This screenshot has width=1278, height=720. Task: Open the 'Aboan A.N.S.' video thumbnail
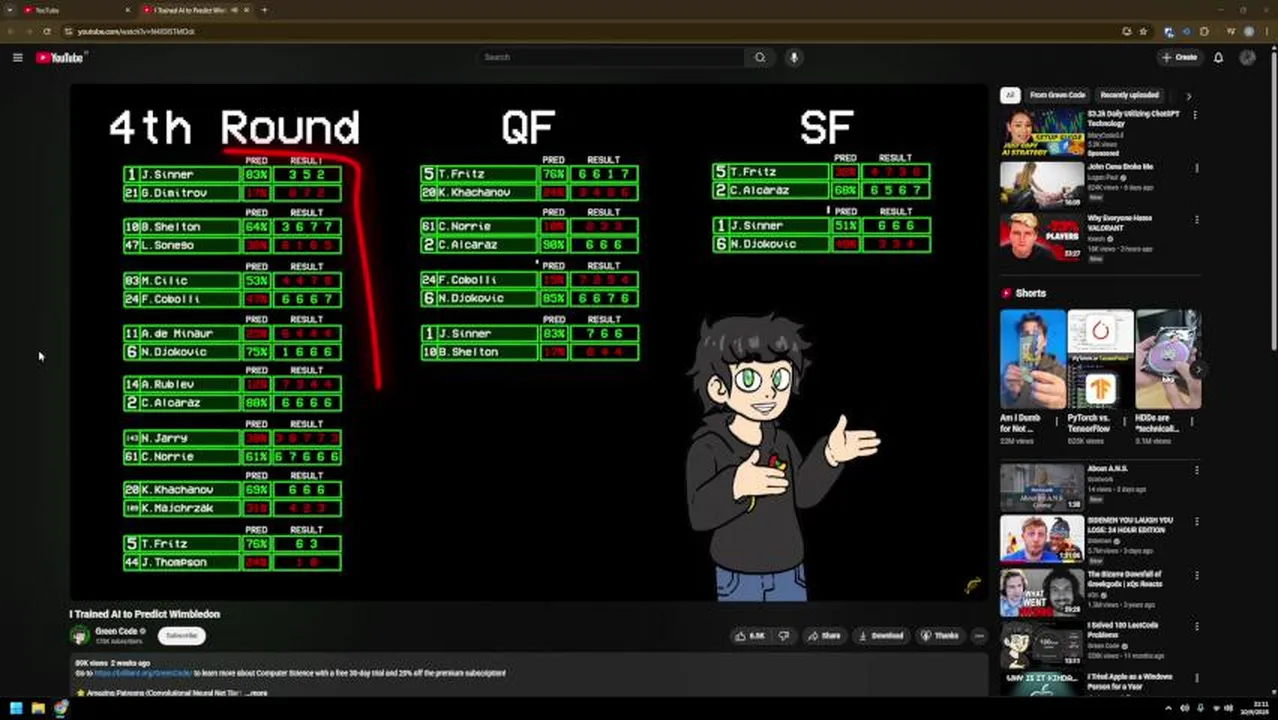pyautogui.click(x=1041, y=487)
